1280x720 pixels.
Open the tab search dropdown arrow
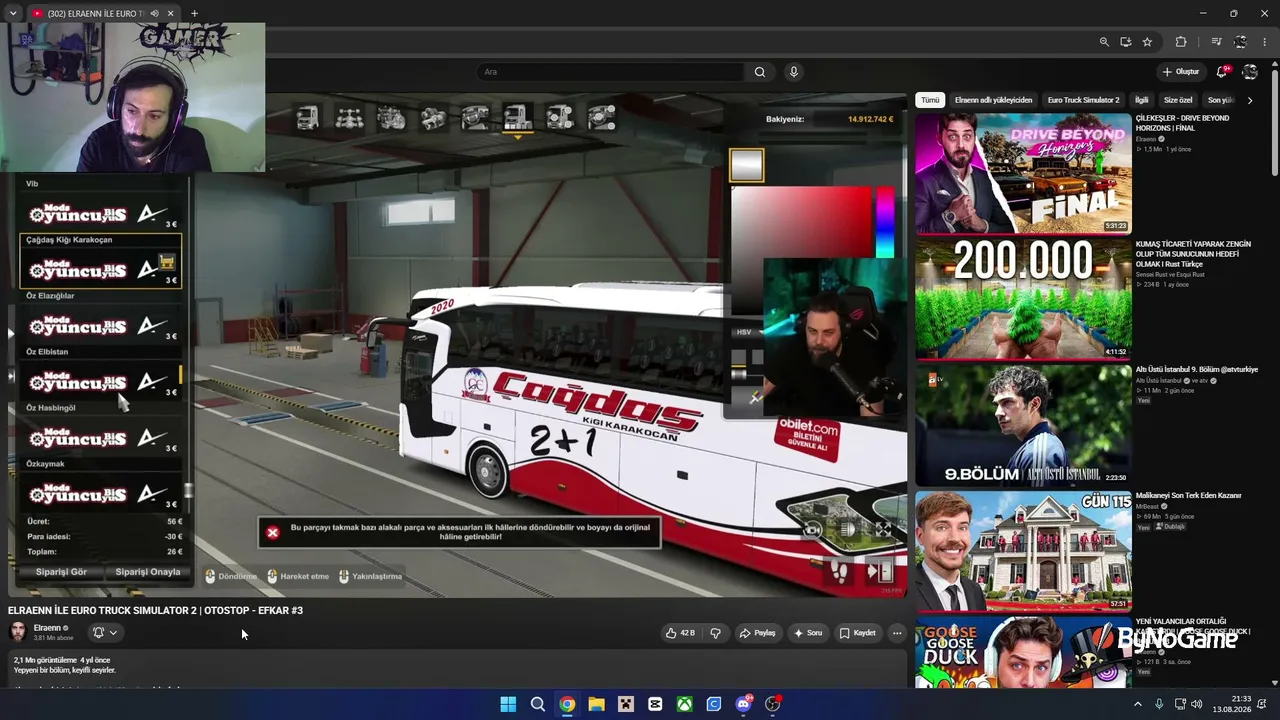click(x=13, y=14)
